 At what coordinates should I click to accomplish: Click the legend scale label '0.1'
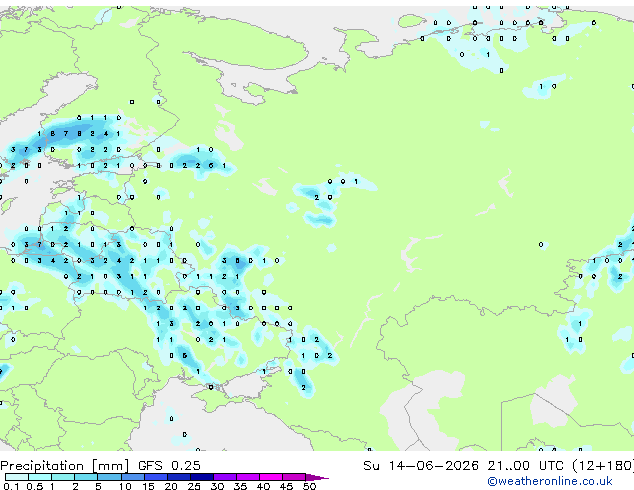(x=11, y=486)
